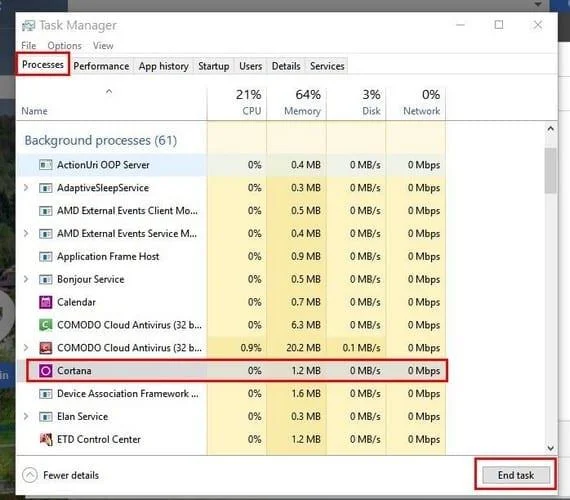Sort processes by CPU usage column

[237, 104]
